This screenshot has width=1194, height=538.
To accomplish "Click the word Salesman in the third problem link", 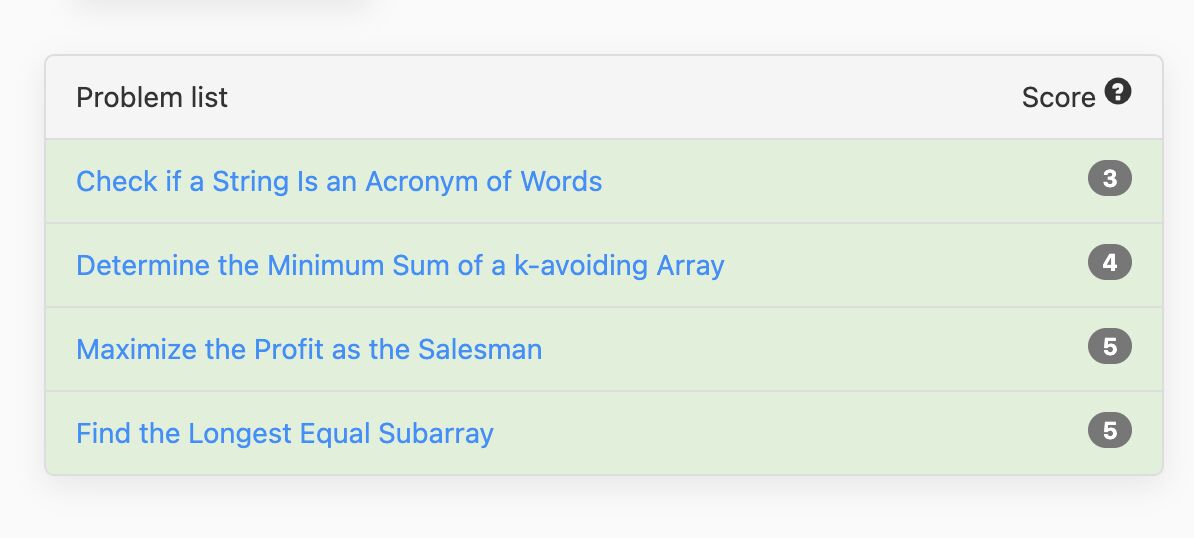I will 480,349.
